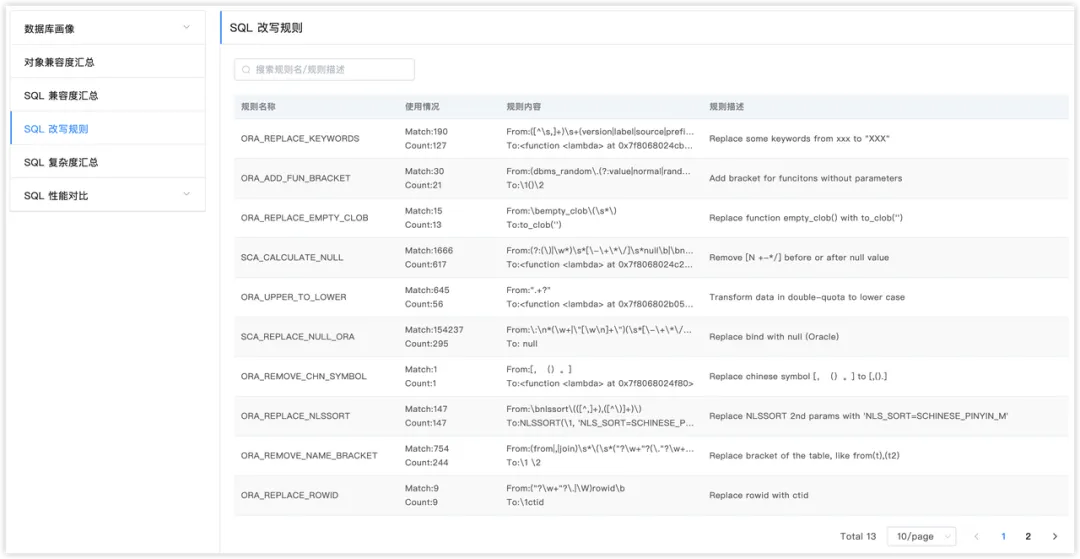Go to previous page arrow

(x=976, y=536)
